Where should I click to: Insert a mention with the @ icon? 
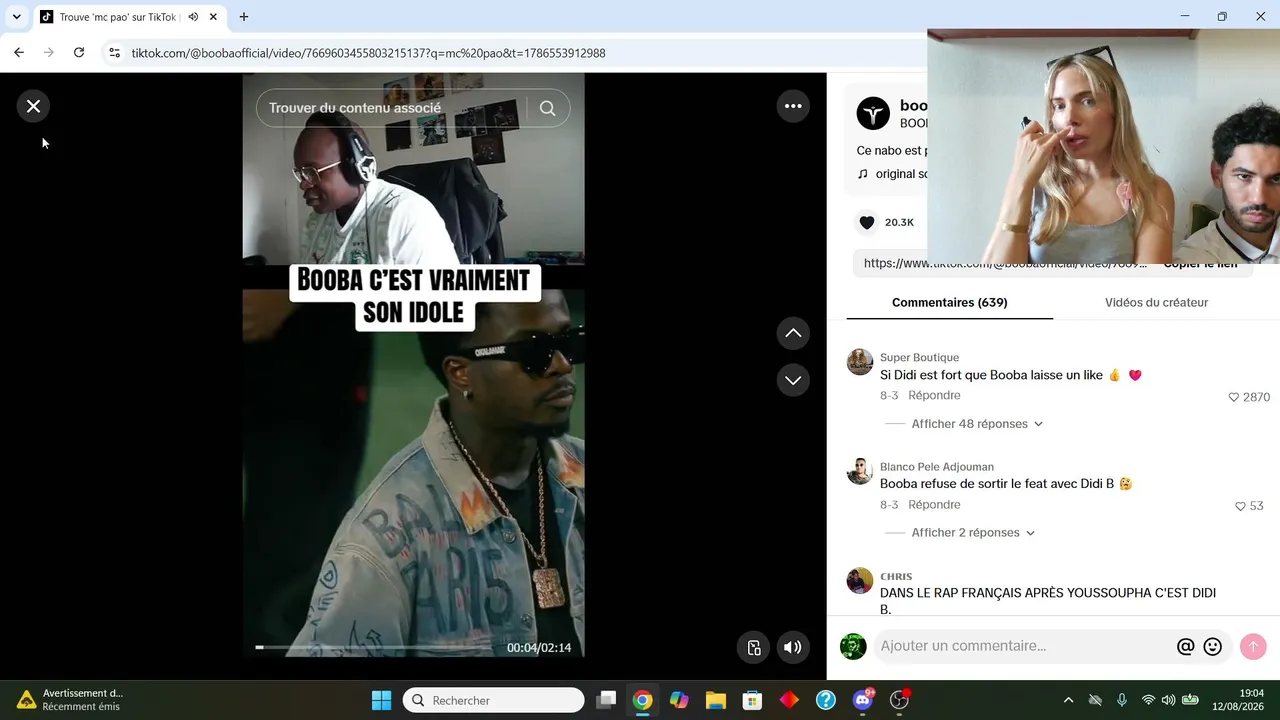click(x=1186, y=647)
